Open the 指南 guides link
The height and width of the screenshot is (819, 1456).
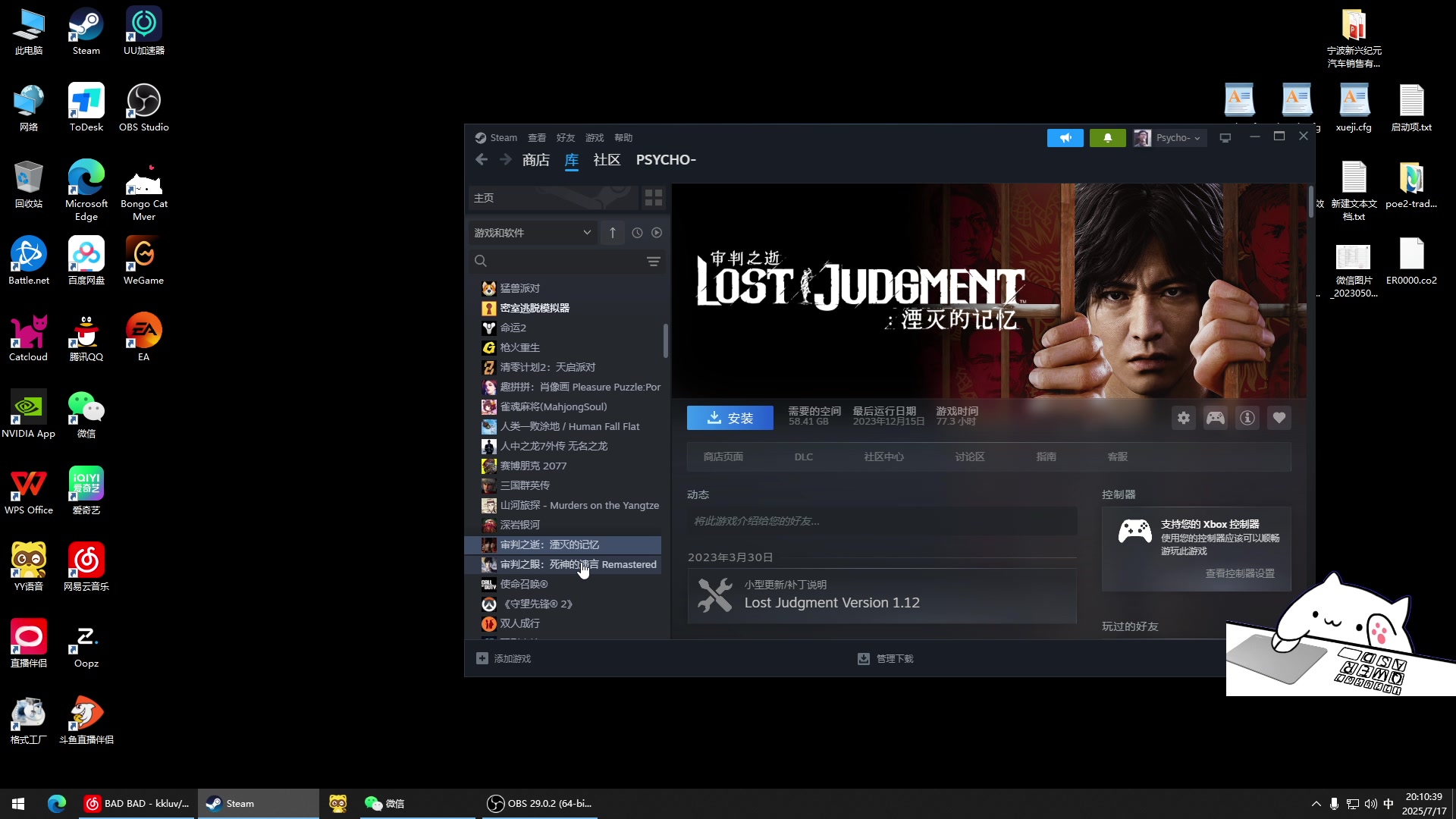coord(1046,457)
